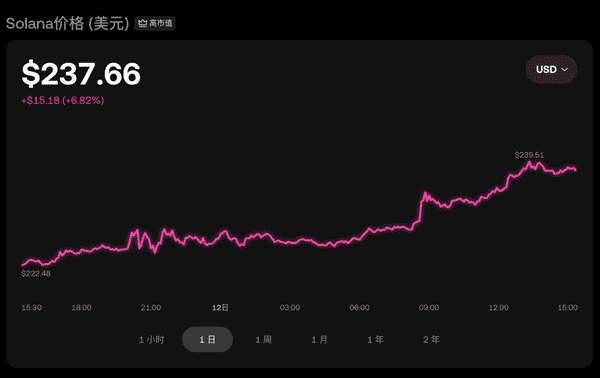Open the USD currency dropdown

coord(551,70)
